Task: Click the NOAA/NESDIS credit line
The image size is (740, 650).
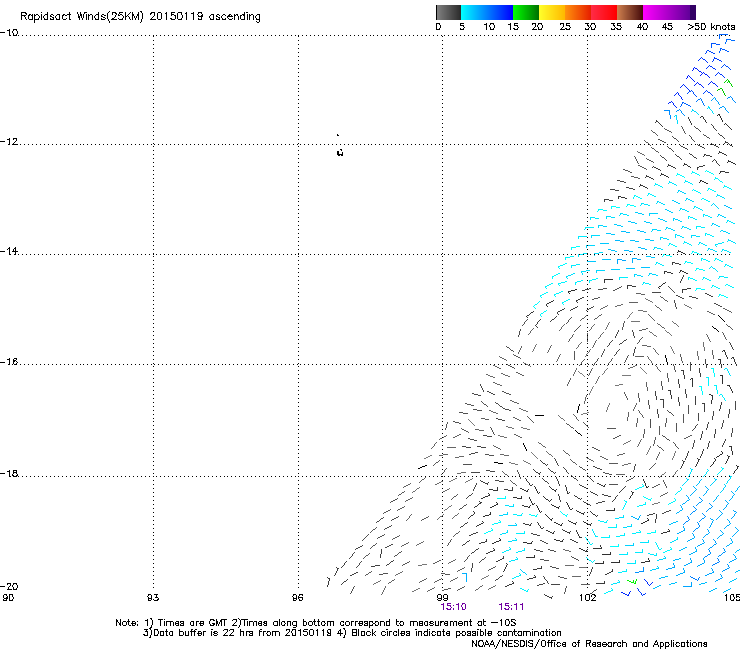Action: click(589, 644)
